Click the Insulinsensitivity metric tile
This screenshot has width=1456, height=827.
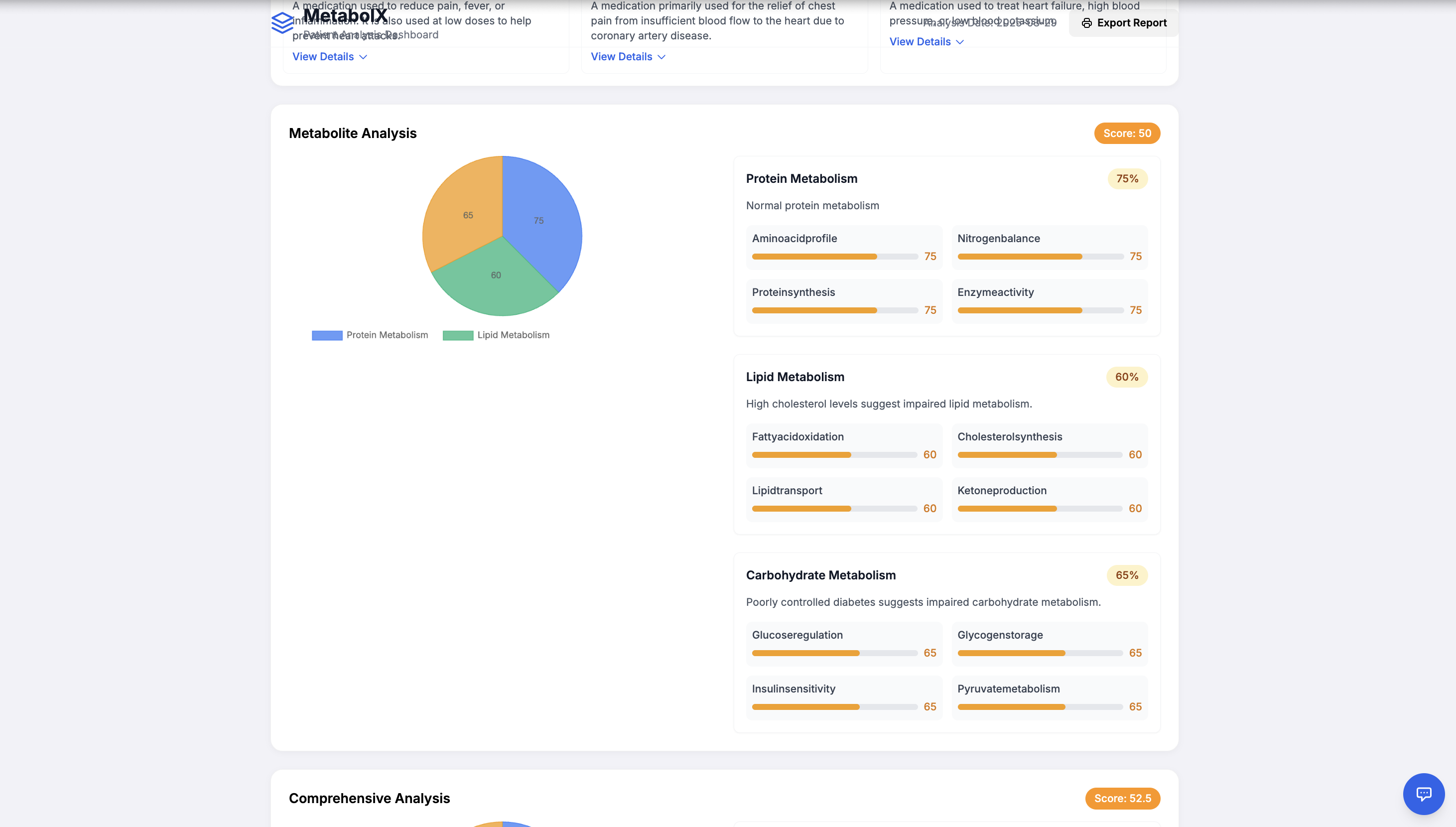[x=844, y=697]
